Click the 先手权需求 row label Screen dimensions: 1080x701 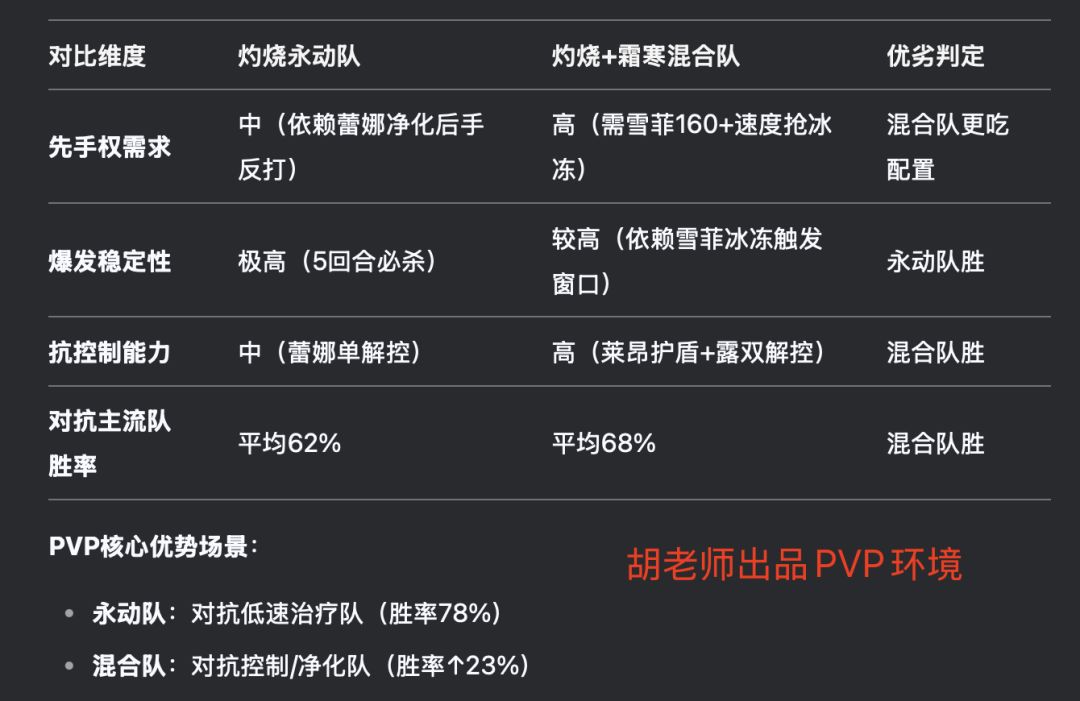[109, 147]
